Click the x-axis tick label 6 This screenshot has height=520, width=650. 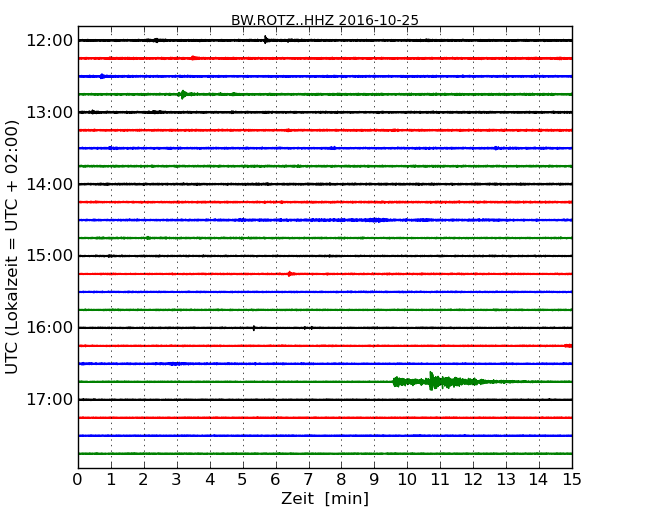(x=276, y=480)
